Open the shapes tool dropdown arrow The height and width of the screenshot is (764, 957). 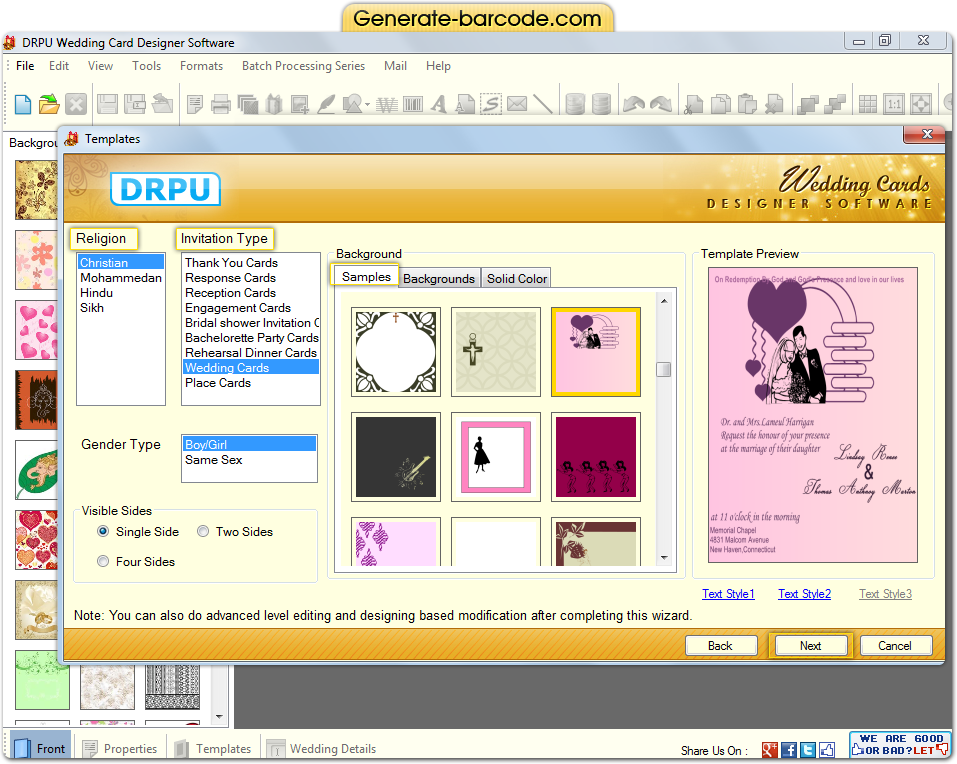click(367, 105)
